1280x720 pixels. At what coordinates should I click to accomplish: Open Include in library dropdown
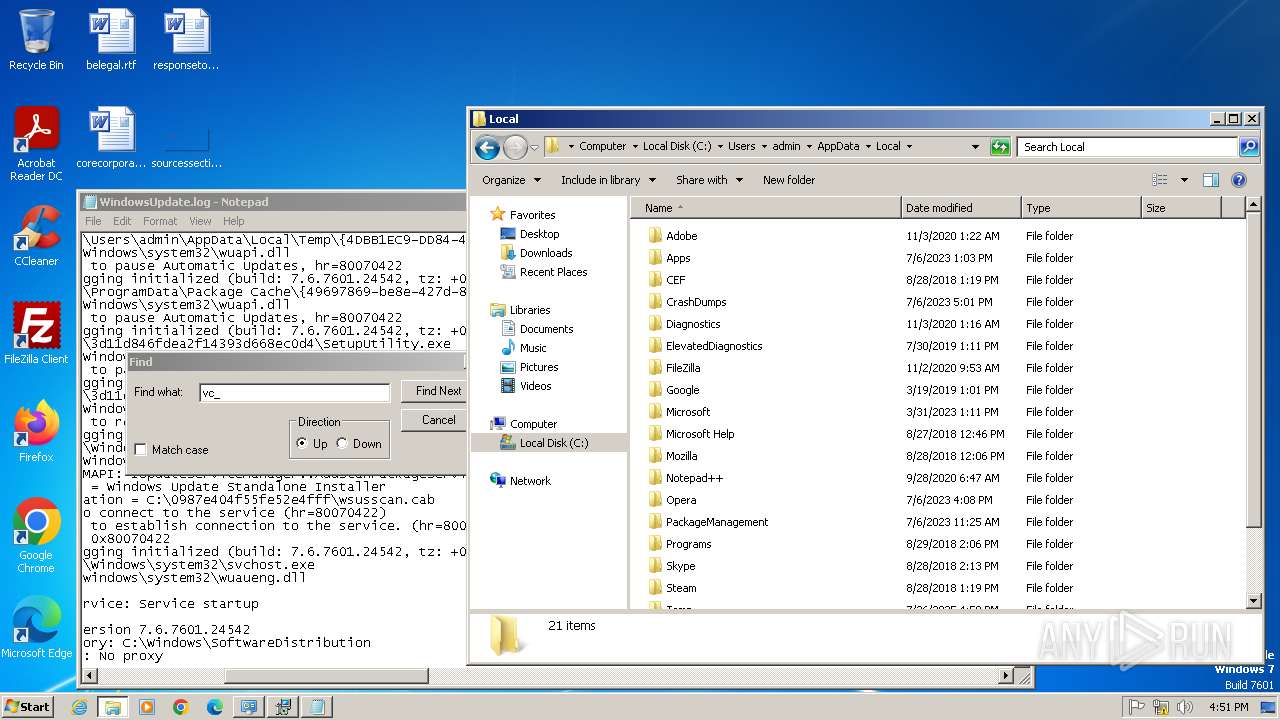point(608,180)
